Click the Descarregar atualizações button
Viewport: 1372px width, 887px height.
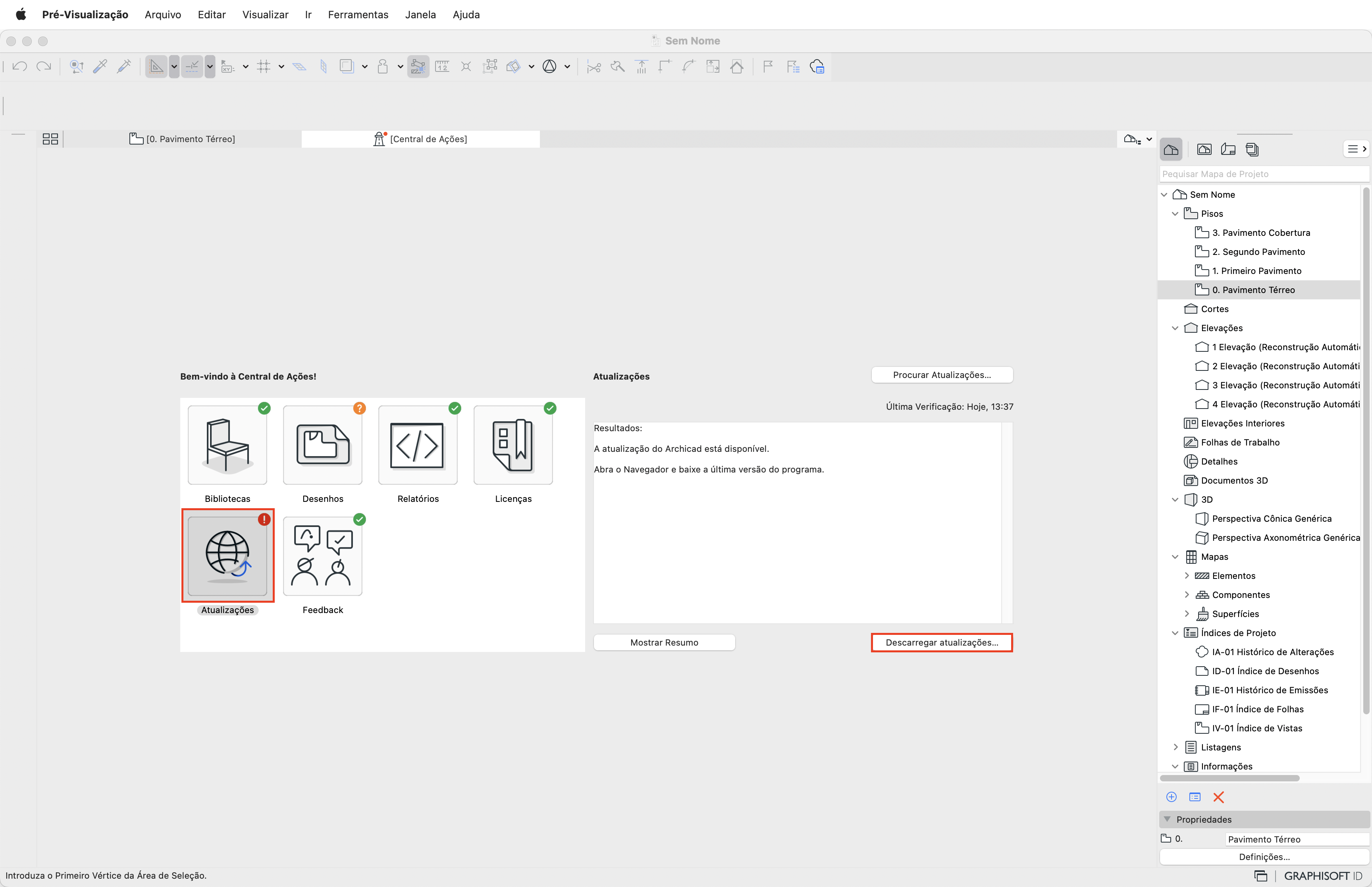click(x=941, y=642)
